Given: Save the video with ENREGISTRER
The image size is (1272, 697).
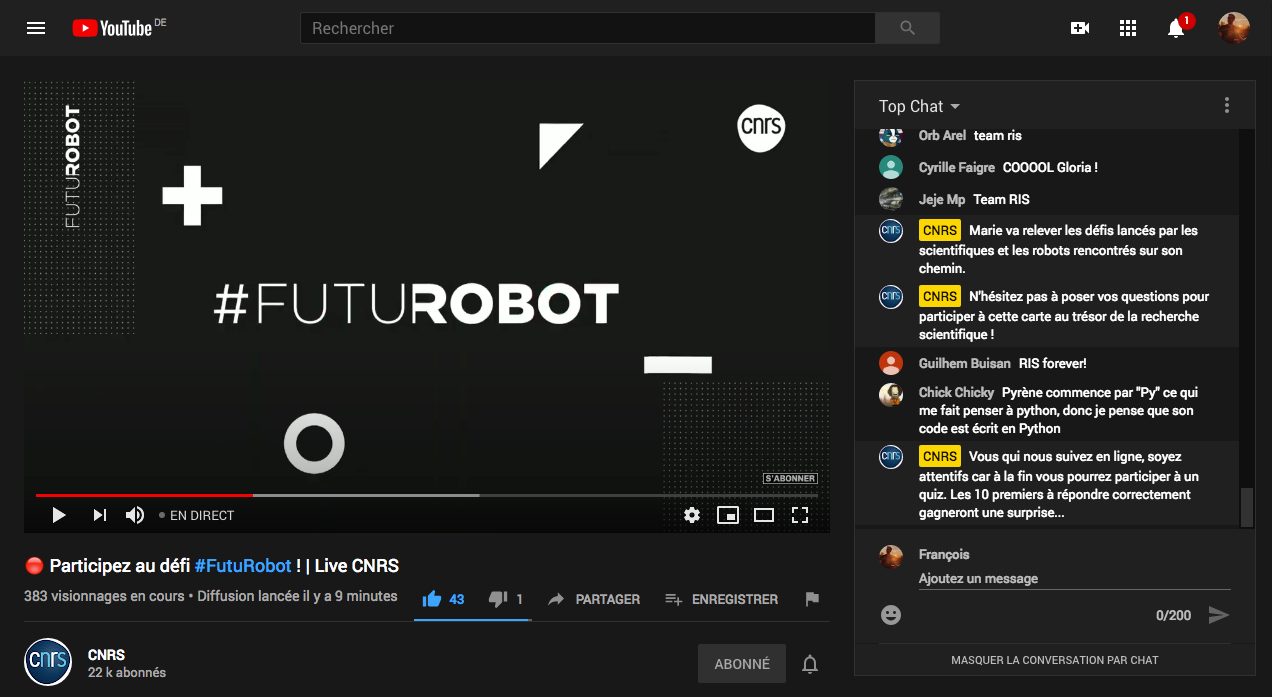Looking at the screenshot, I should click(721, 599).
